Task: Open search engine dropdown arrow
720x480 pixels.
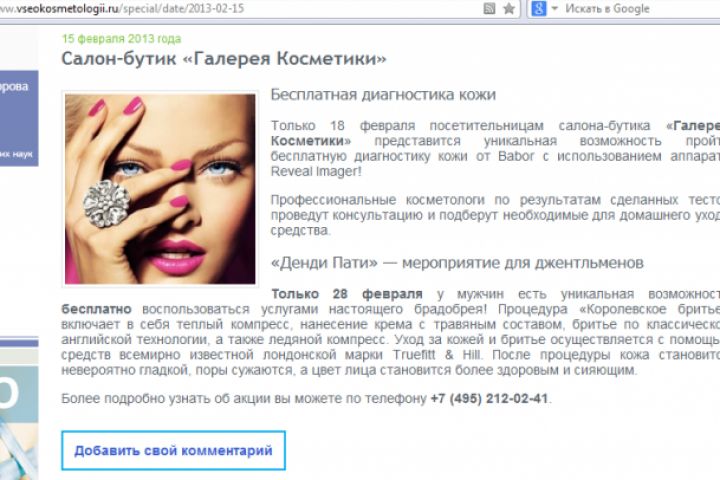Action: pyautogui.click(x=554, y=8)
